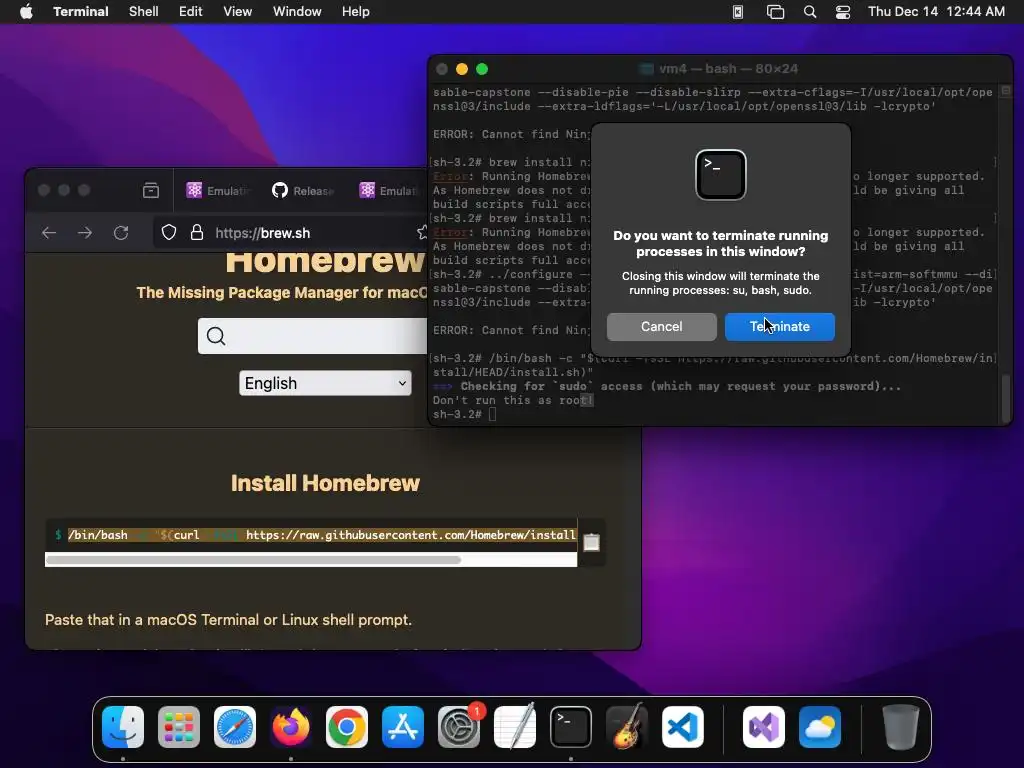This screenshot has height=768, width=1024.
Task: Click the "Checking for sudo access" line
Action: point(667,386)
